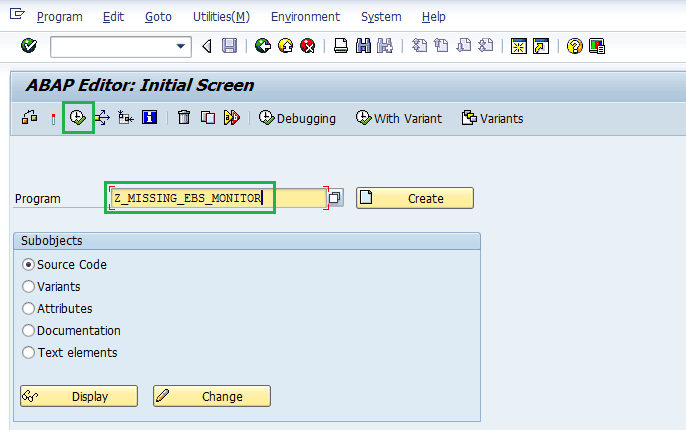Viewport: 686px width, 430px height.
Task: Open the System menu
Action: click(381, 17)
